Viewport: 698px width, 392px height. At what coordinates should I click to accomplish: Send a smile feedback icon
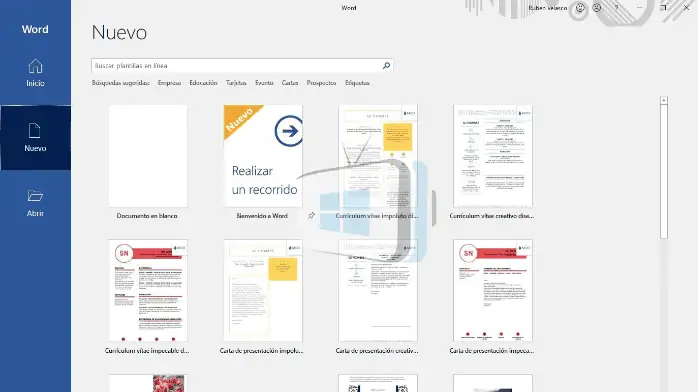pos(580,8)
